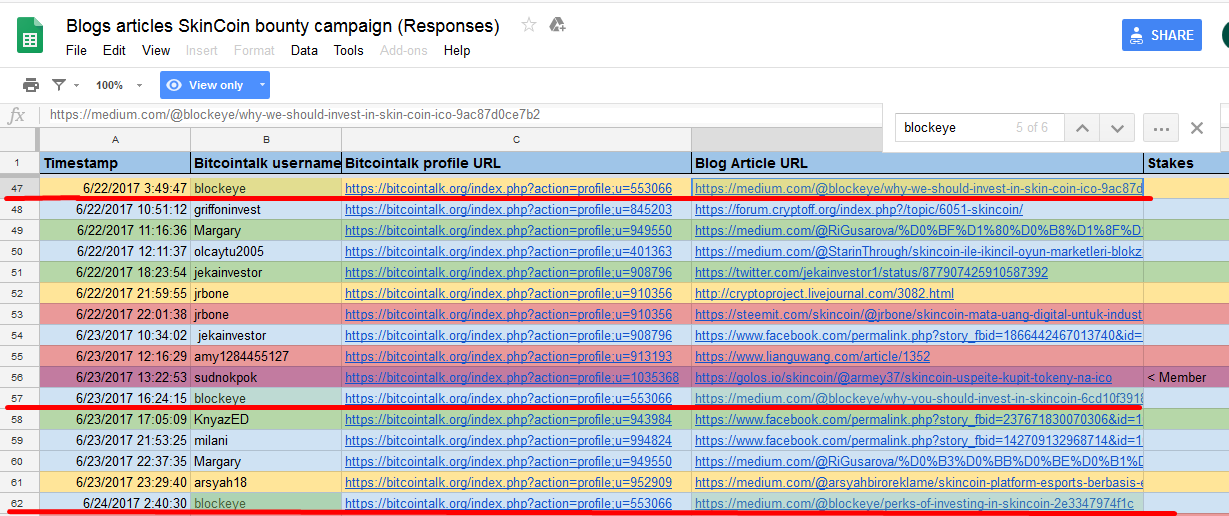
Task: Open the Edit menu
Action: 114,50
